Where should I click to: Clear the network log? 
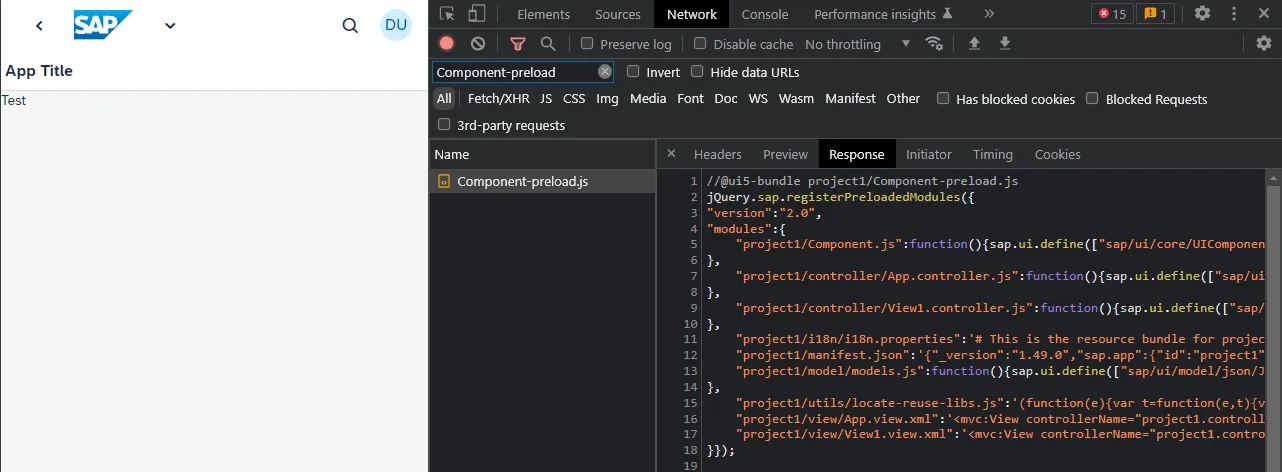click(x=478, y=43)
